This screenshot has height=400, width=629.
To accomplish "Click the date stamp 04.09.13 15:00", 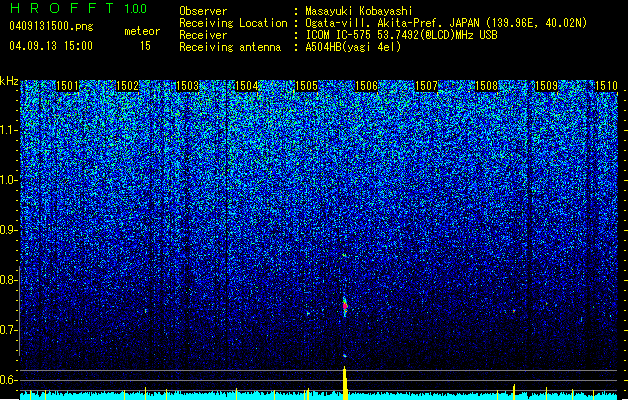I will point(51,46).
